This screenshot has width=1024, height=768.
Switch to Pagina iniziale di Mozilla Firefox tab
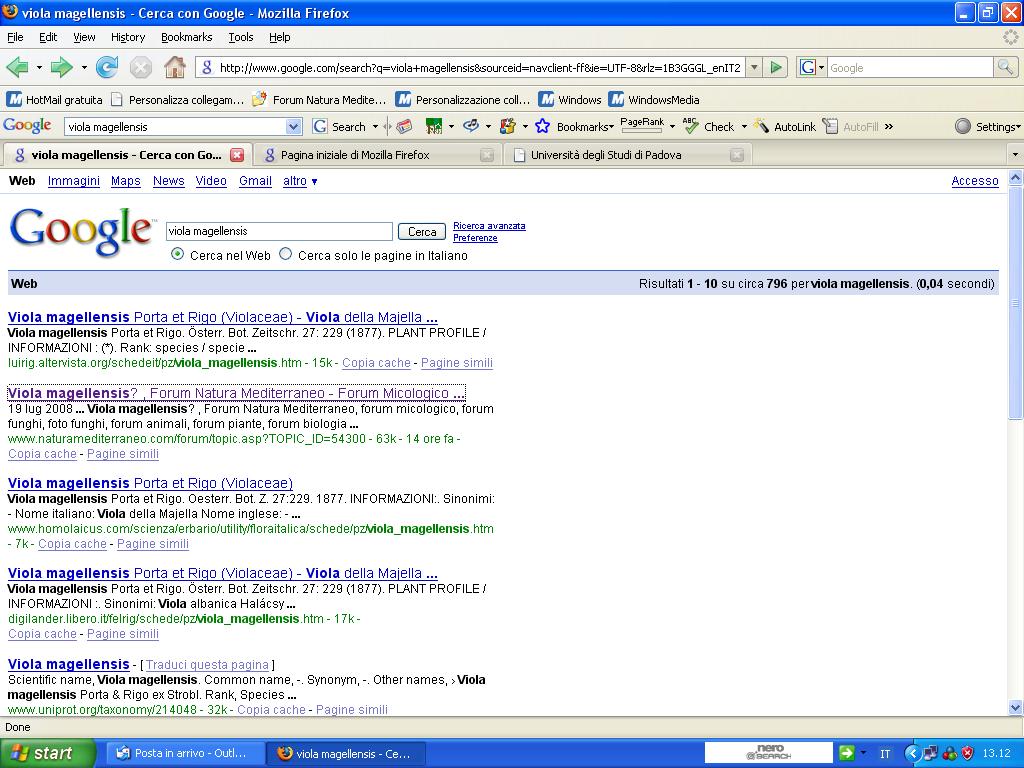point(377,155)
